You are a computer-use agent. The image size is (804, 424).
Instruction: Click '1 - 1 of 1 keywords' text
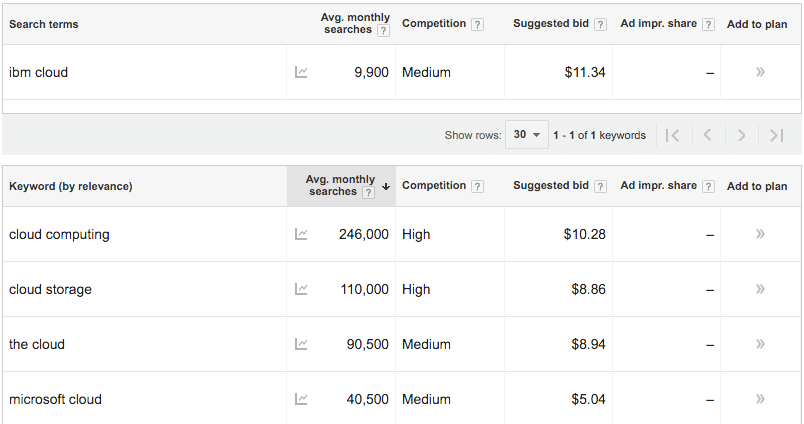599,135
